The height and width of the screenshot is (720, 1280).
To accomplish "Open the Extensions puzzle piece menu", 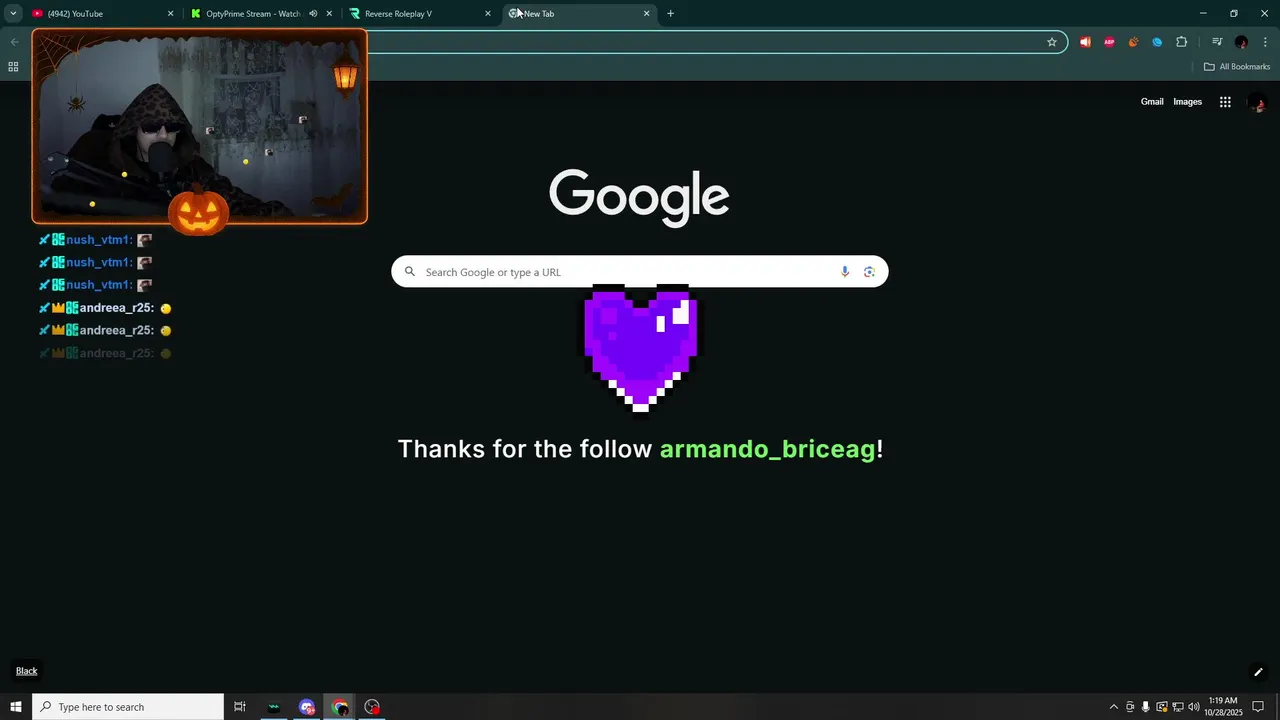I will click(x=1181, y=42).
